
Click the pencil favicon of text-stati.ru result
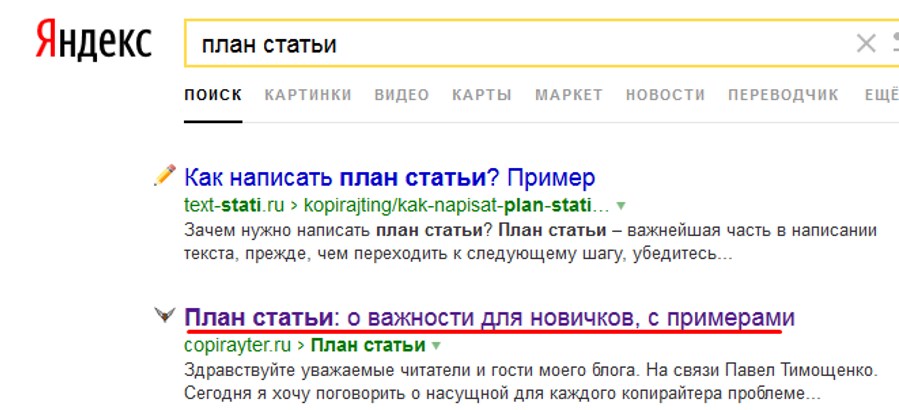pos(165,175)
